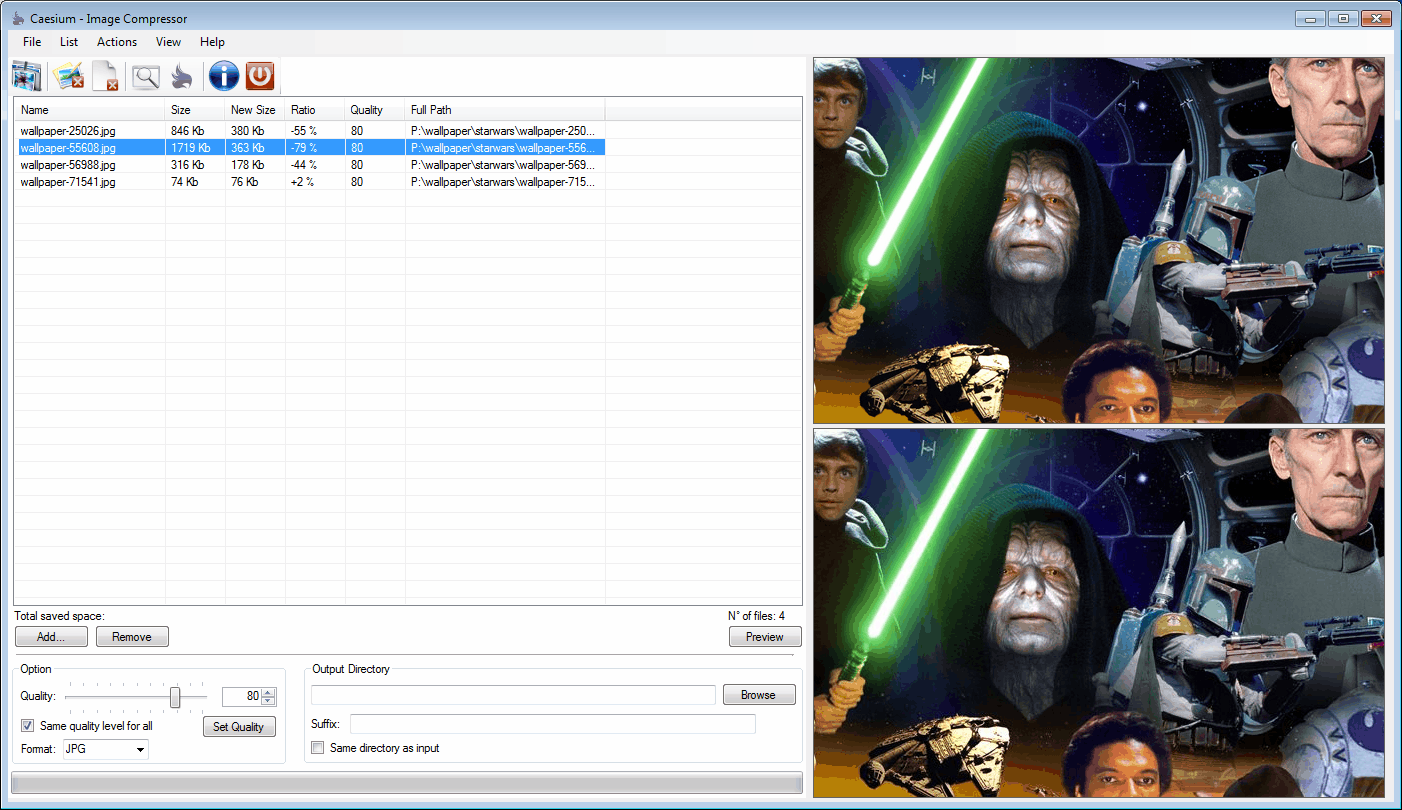Select wallpaper-71541.jpg in the file list
Viewport: 1402px width, 810px height.
[x=68, y=182]
